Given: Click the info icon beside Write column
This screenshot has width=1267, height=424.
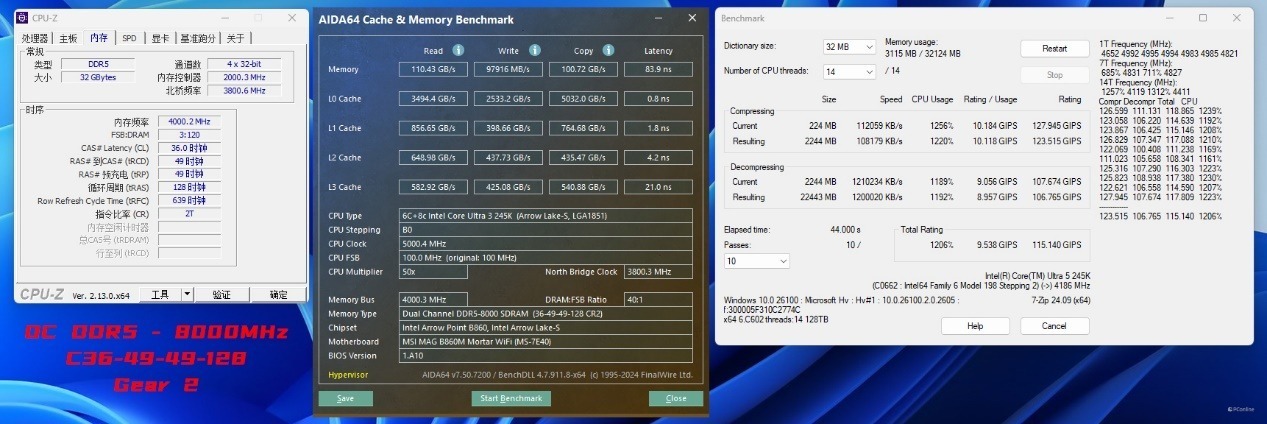Looking at the screenshot, I should (537, 50).
